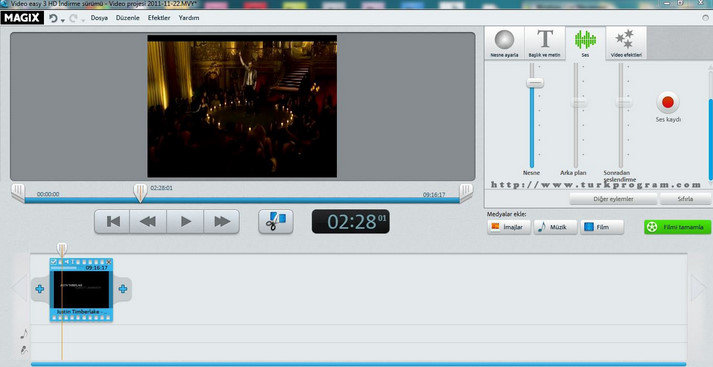Open the Efektler menu
Image resolution: width=713 pixels, height=367 pixels.
[x=159, y=18]
